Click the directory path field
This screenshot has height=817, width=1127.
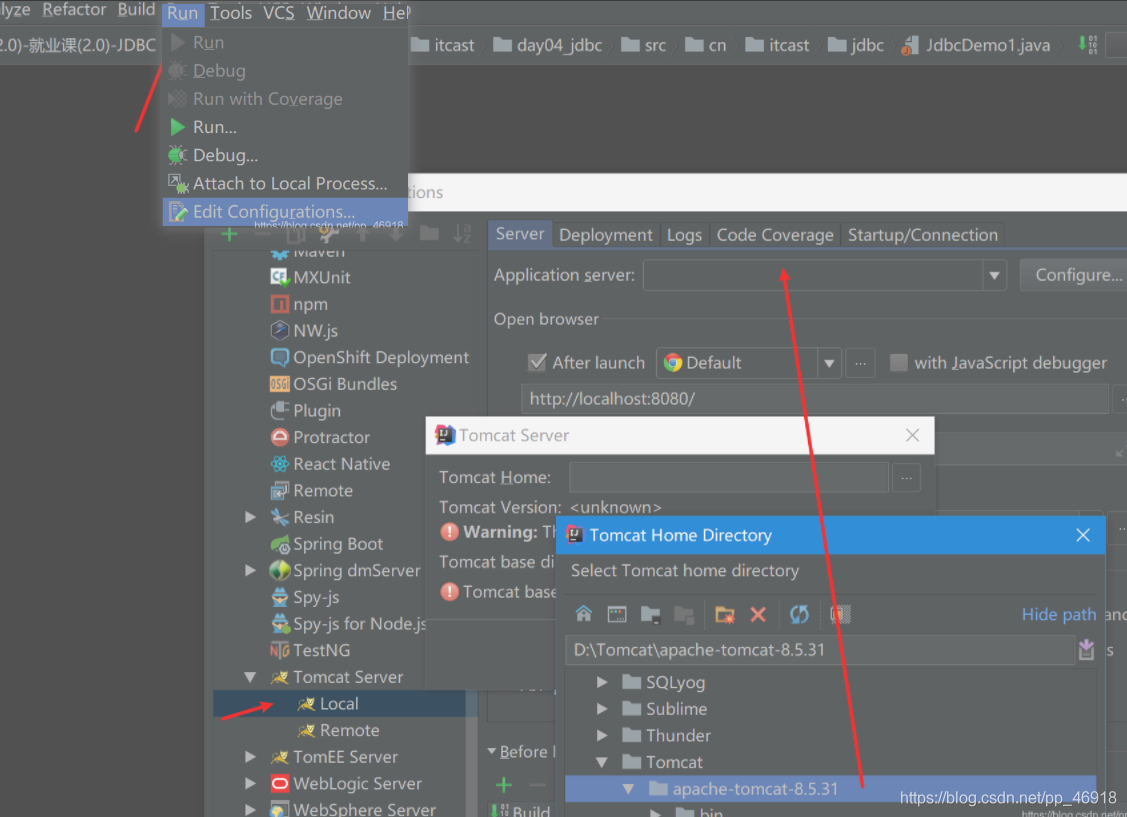coord(819,650)
